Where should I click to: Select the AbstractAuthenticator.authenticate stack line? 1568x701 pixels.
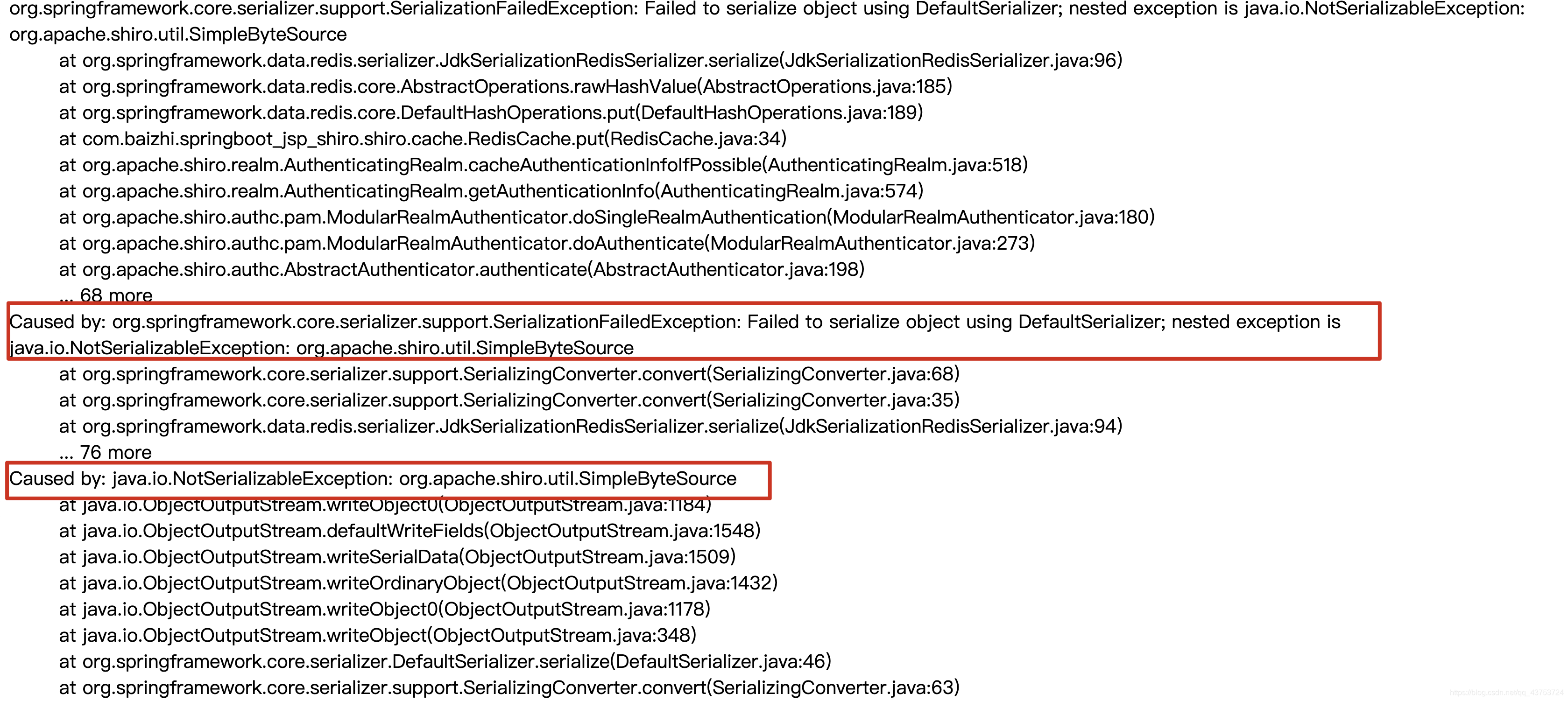pos(461,270)
